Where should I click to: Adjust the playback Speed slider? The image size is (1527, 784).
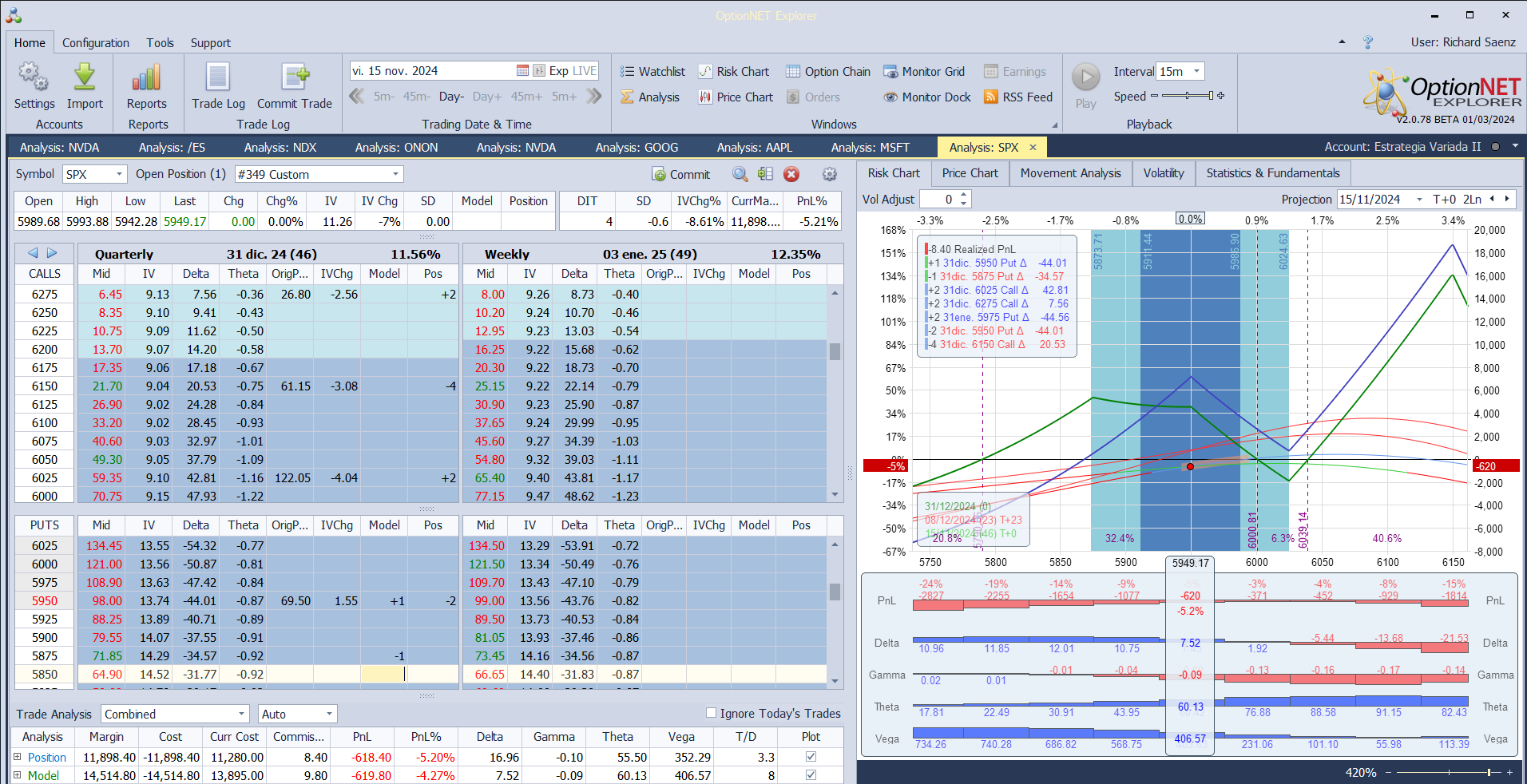tap(1188, 96)
